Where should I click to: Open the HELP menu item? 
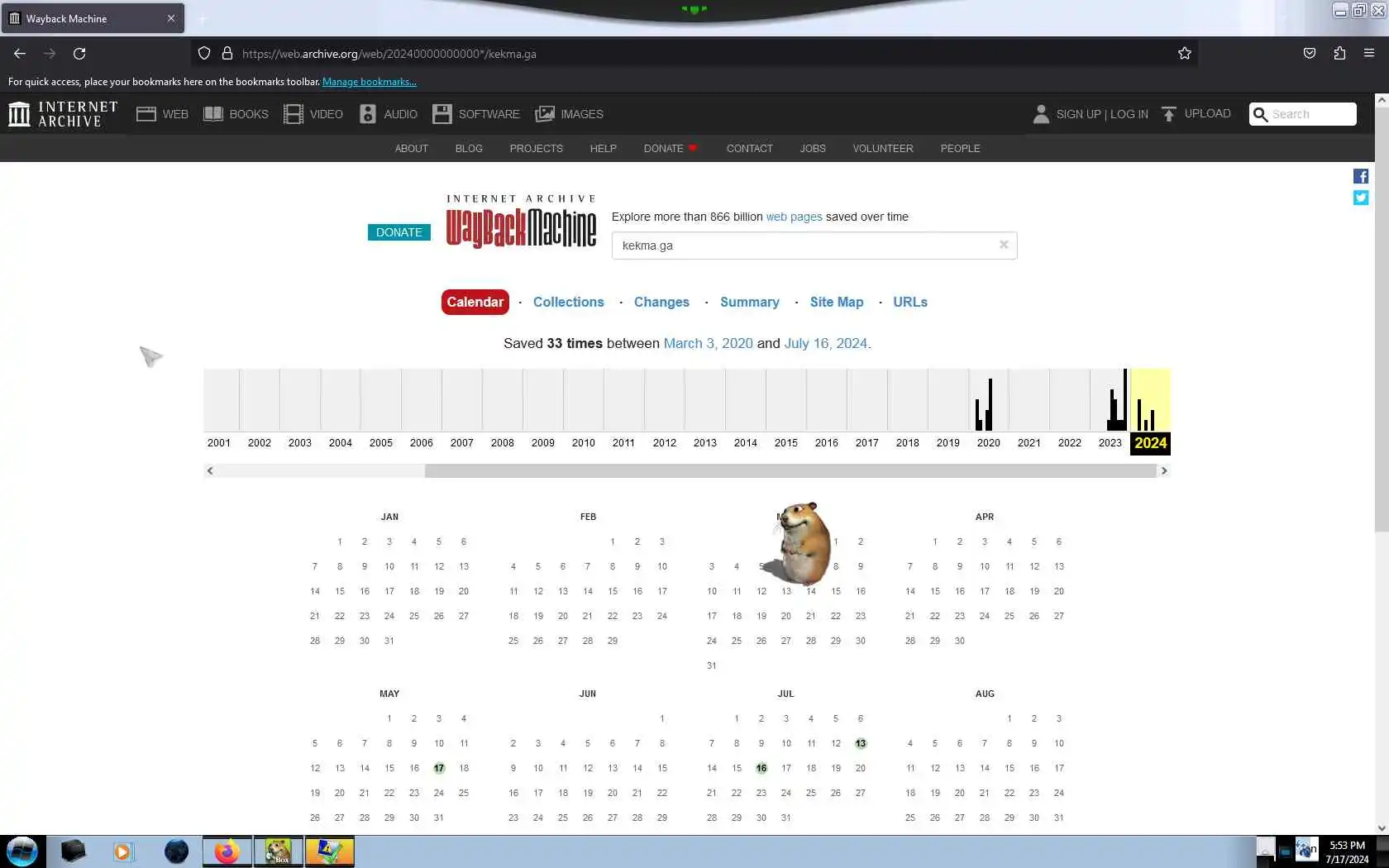603,149
